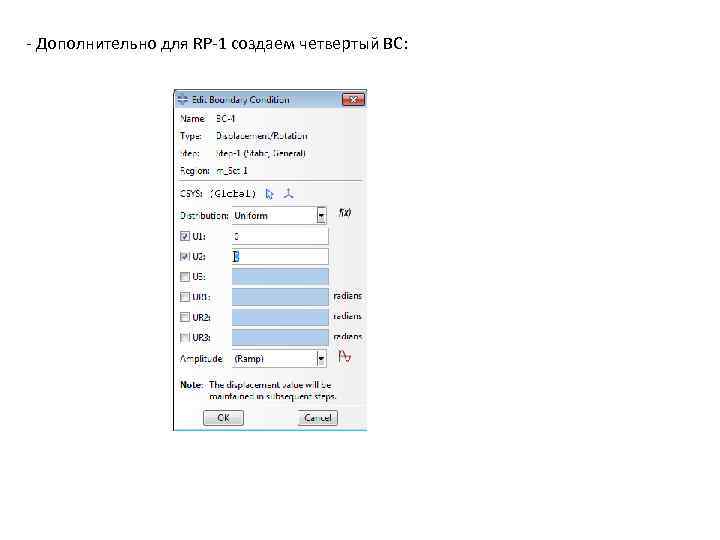Open the Distribution dropdown showing Uniform

279,215
